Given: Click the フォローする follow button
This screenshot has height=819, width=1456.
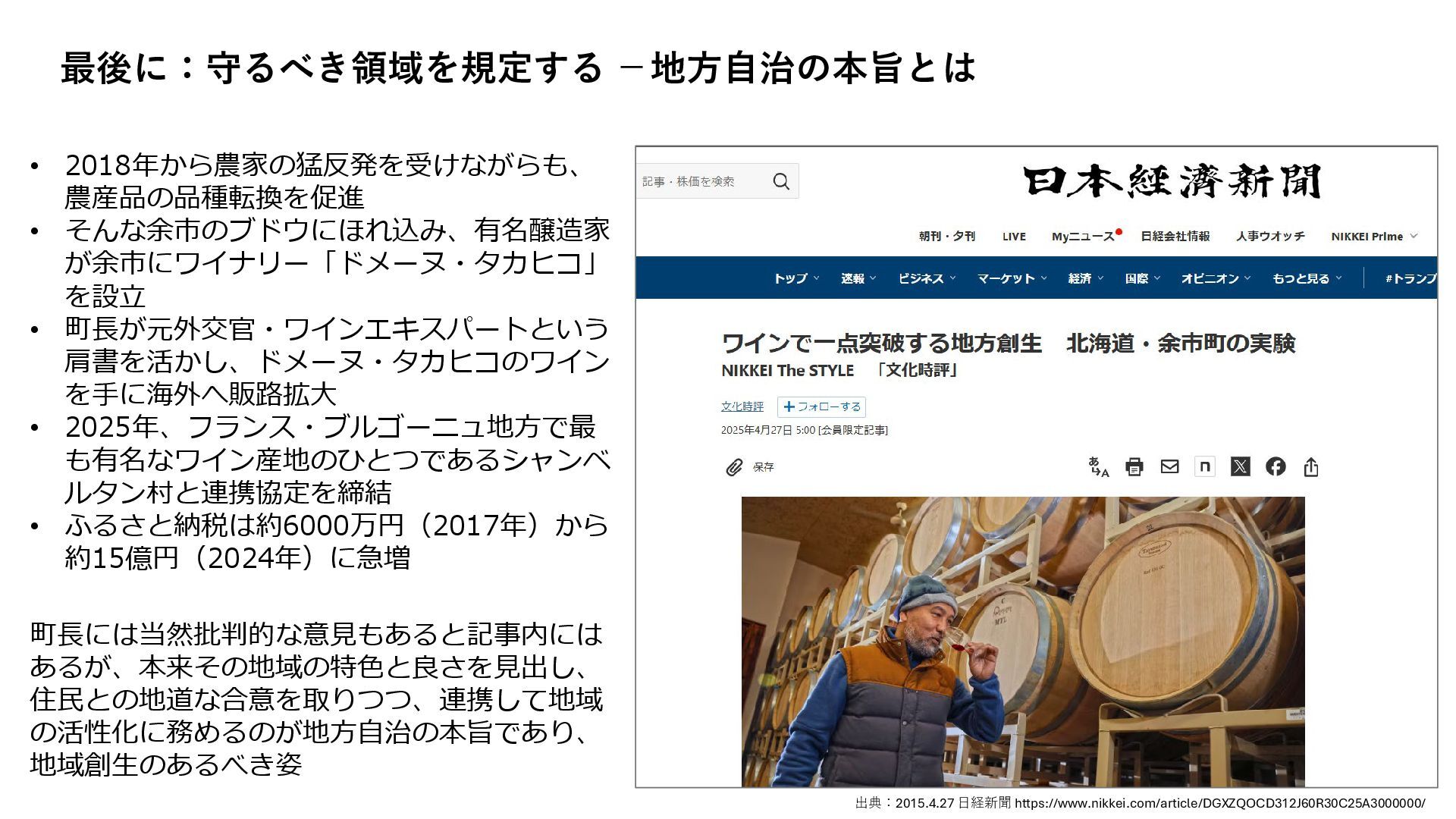Looking at the screenshot, I should pos(821,406).
